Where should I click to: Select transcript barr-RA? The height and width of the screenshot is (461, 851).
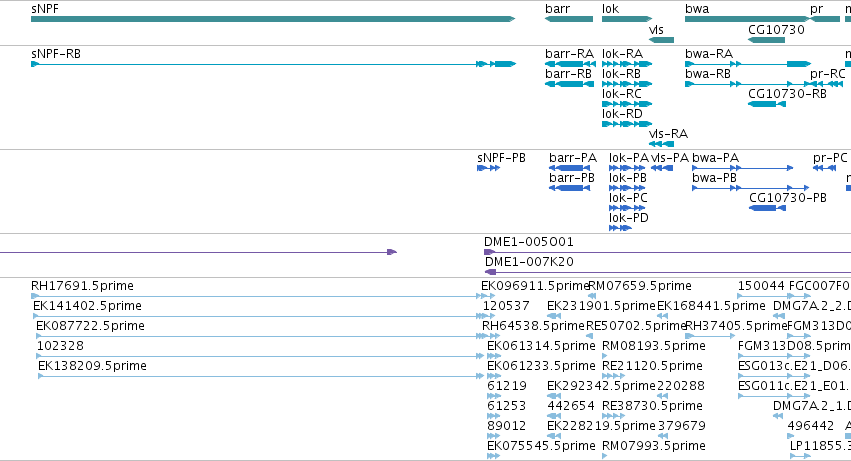[569, 54]
